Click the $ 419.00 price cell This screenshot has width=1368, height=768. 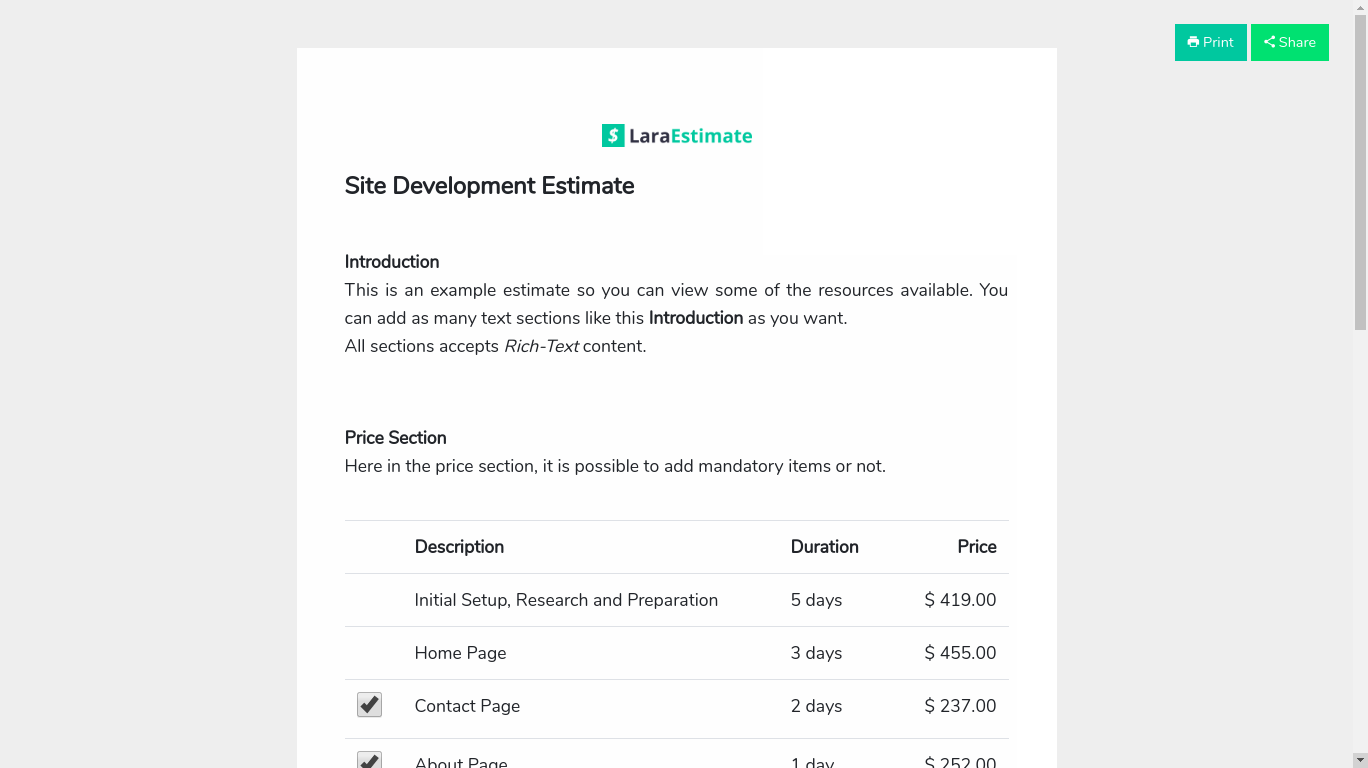(960, 599)
